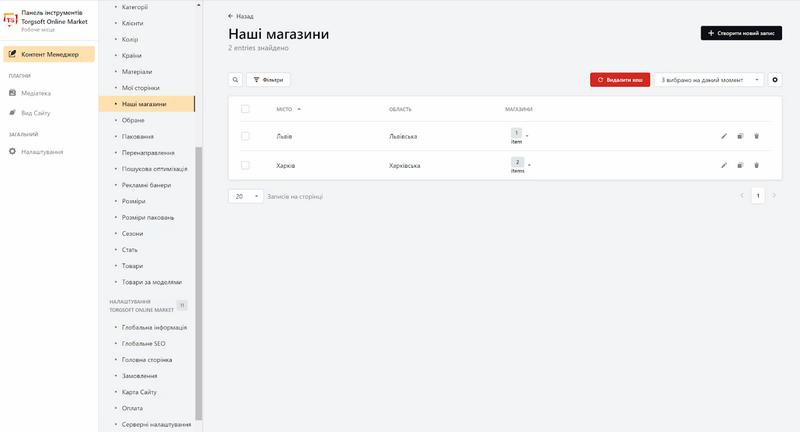Delete the Харків entry with trash icon
The image size is (800, 432).
click(x=756, y=165)
